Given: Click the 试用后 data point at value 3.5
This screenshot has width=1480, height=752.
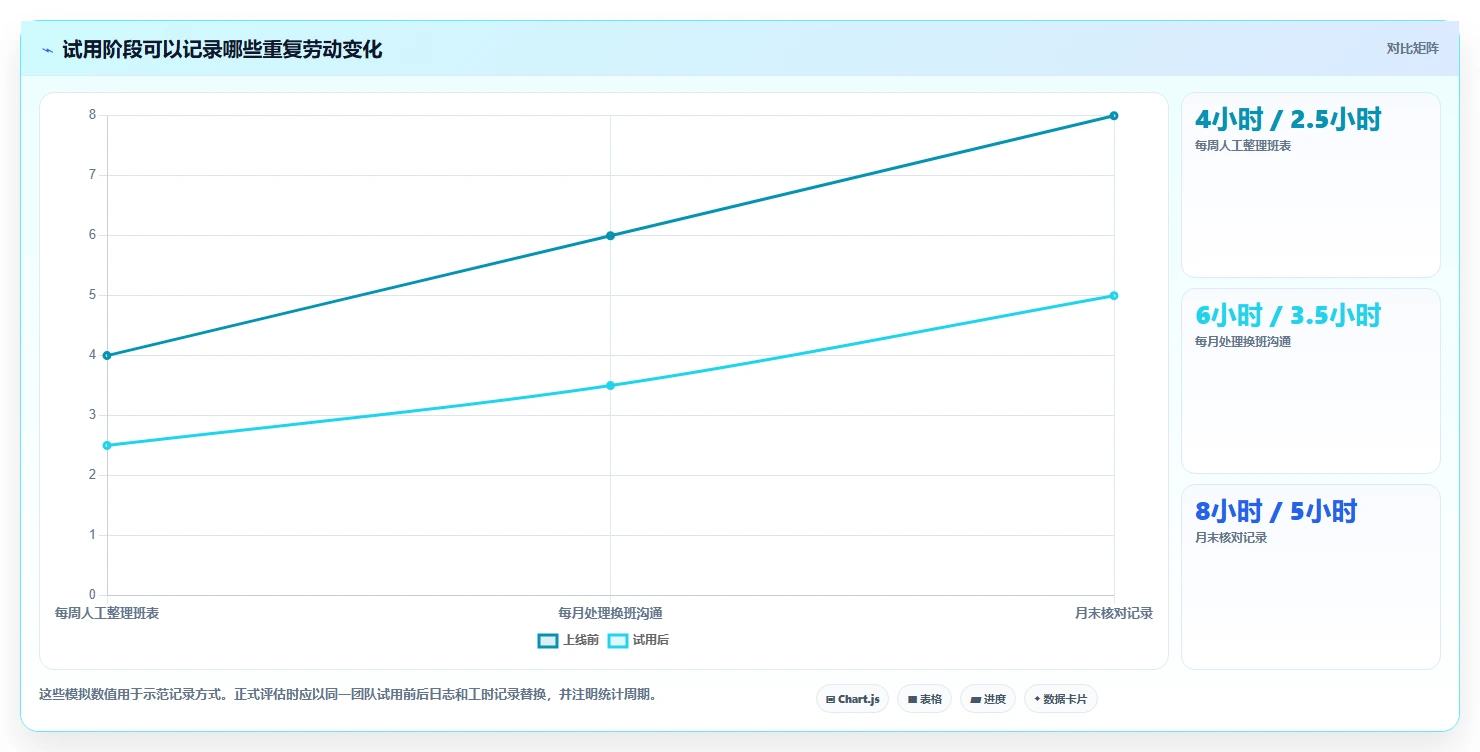Looking at the screenshot, I should pos(610,385).
